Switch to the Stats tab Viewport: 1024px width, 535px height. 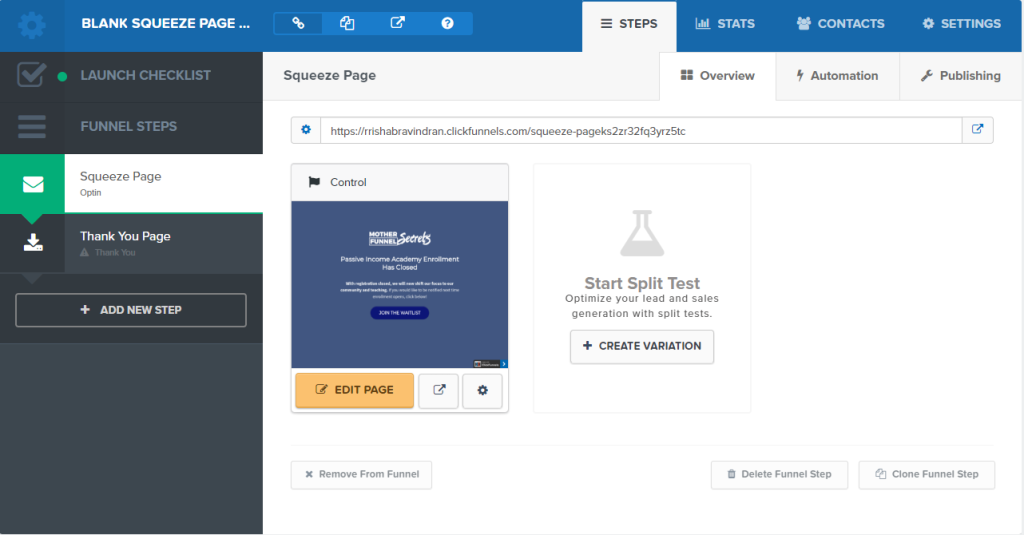(x=726, y=24)
